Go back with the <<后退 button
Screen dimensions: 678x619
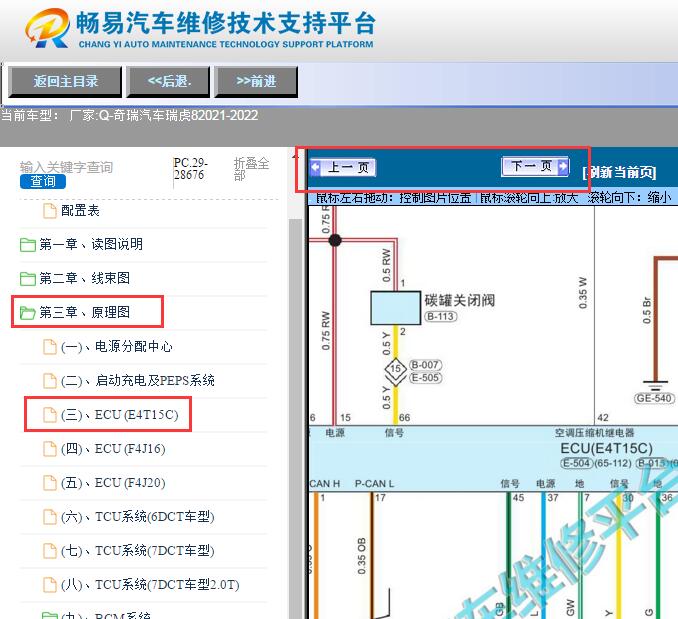(168, 82)
